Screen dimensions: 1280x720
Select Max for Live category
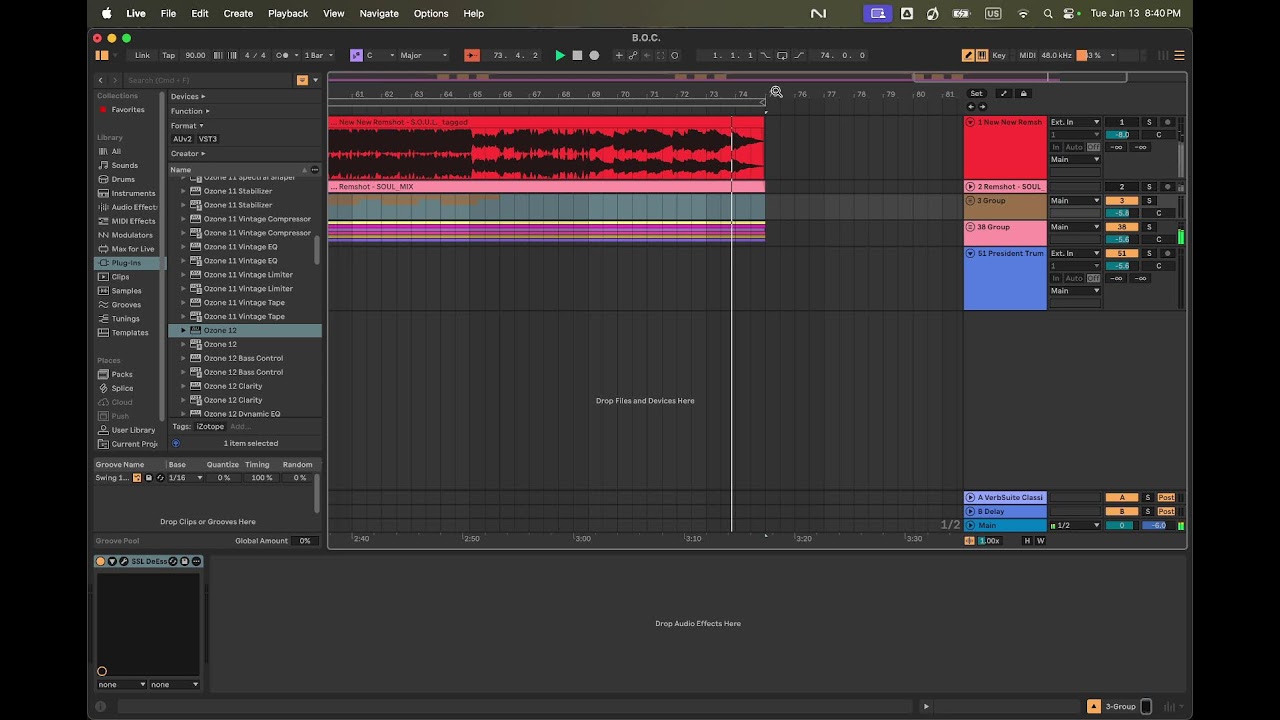click(133, 249)
